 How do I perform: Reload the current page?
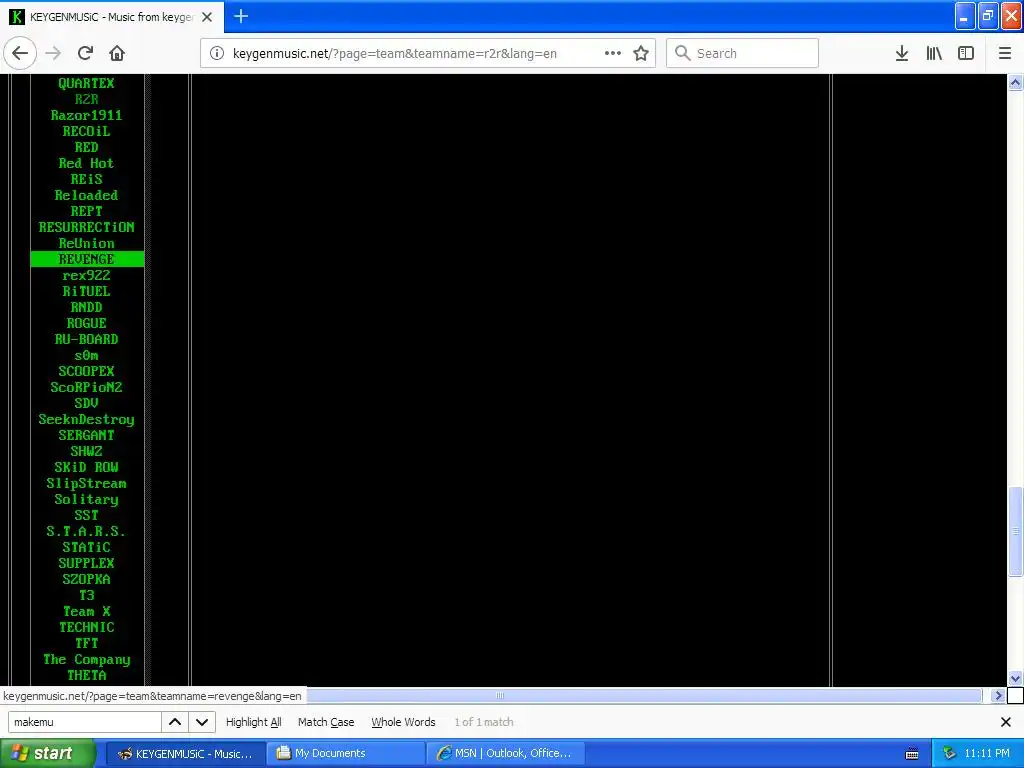(x=85, y=54)
